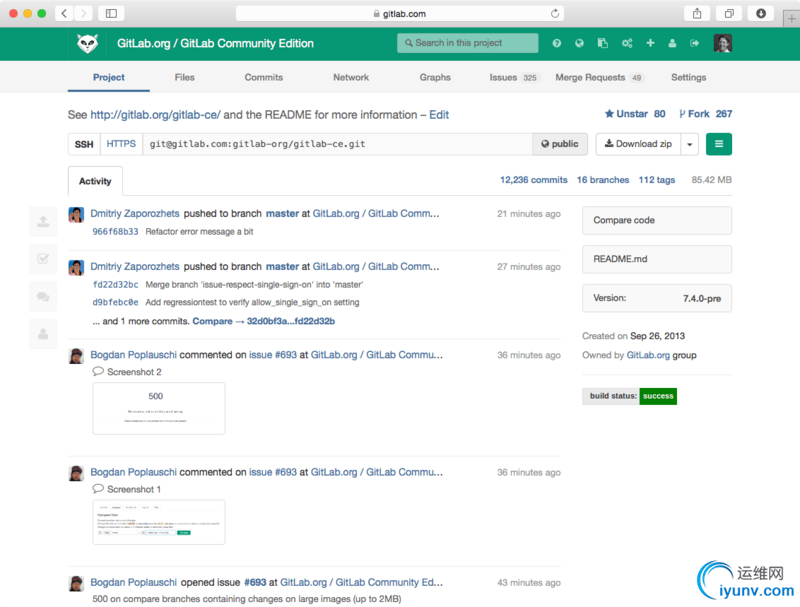Open Safari downloads button
This screenshot has height=607, width=800.
coord(761,13)
